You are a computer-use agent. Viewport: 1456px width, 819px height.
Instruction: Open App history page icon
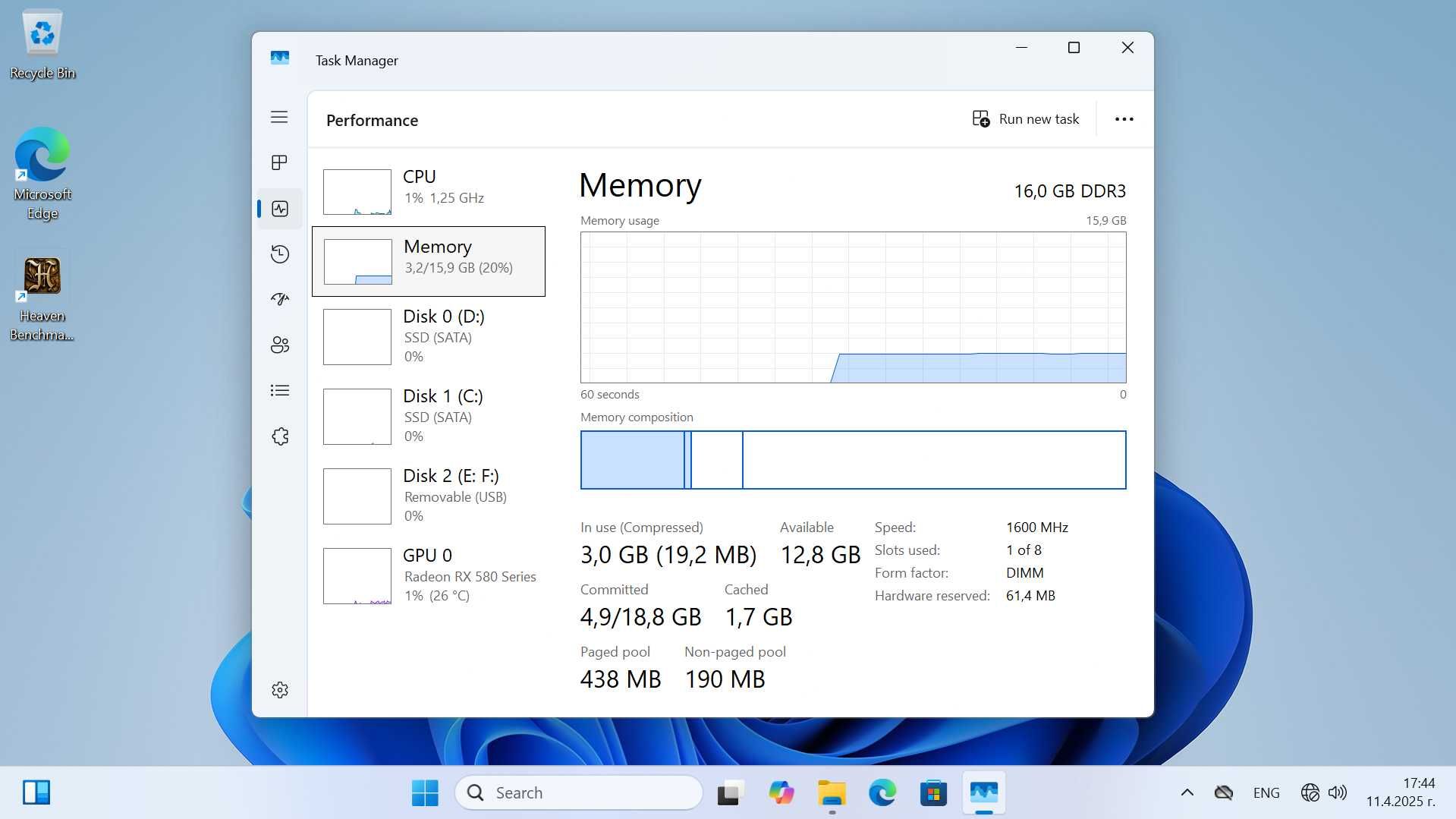(x=279, y=254)
